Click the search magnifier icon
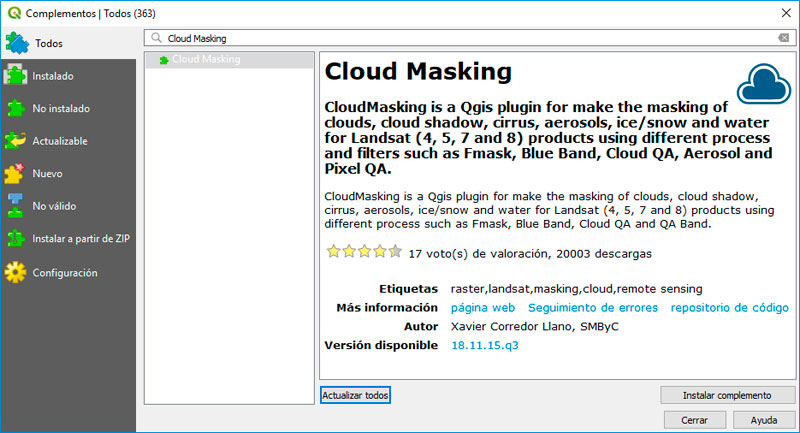Image resolution: width=800 pixels, height=433 pixels. [157, 38]
